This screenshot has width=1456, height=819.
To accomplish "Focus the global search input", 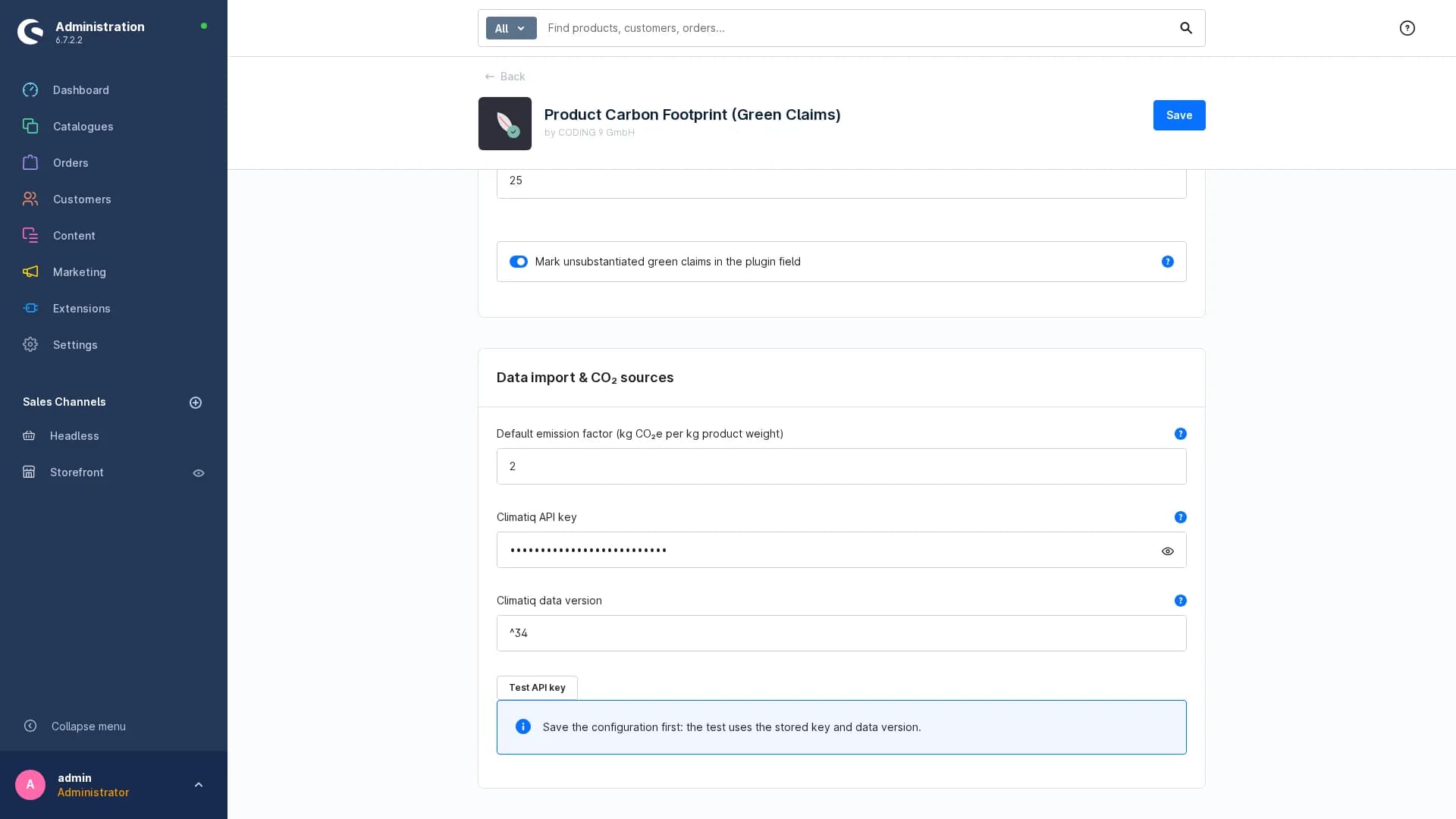I will 857,28.
